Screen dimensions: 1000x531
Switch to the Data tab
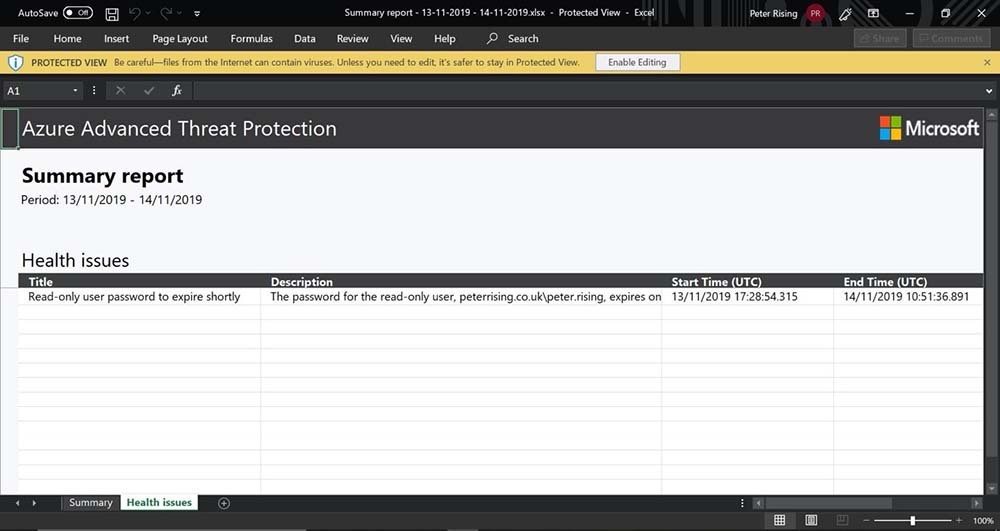click(x=305, y=38)
